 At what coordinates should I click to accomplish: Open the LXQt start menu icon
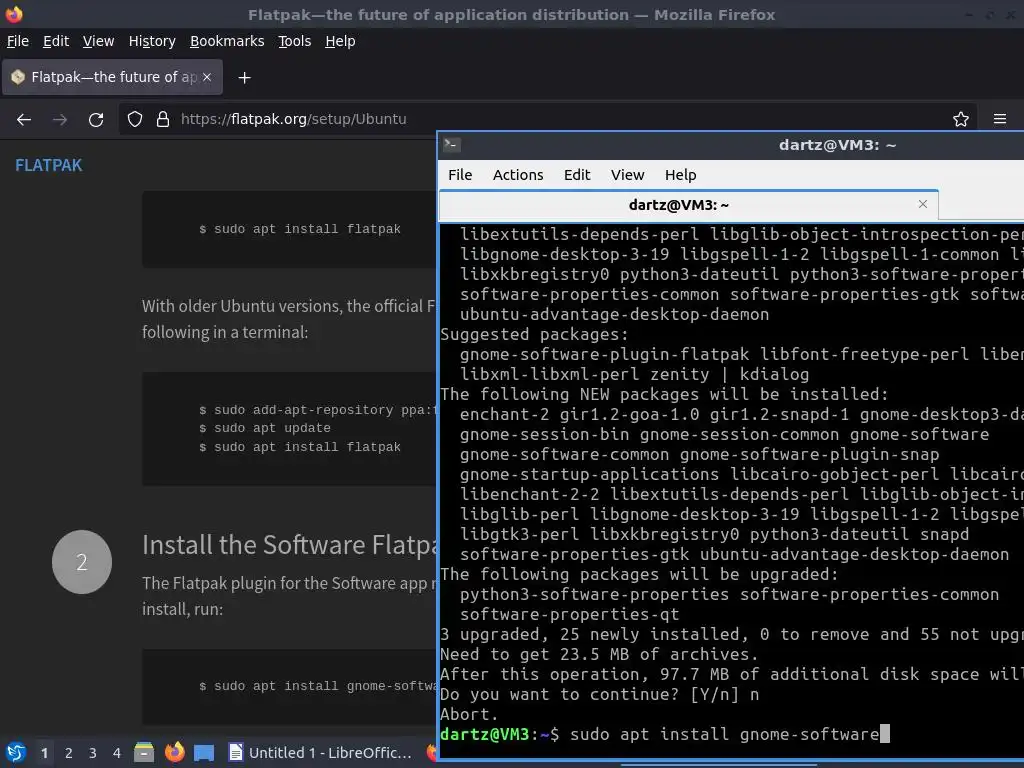[16, 753]
